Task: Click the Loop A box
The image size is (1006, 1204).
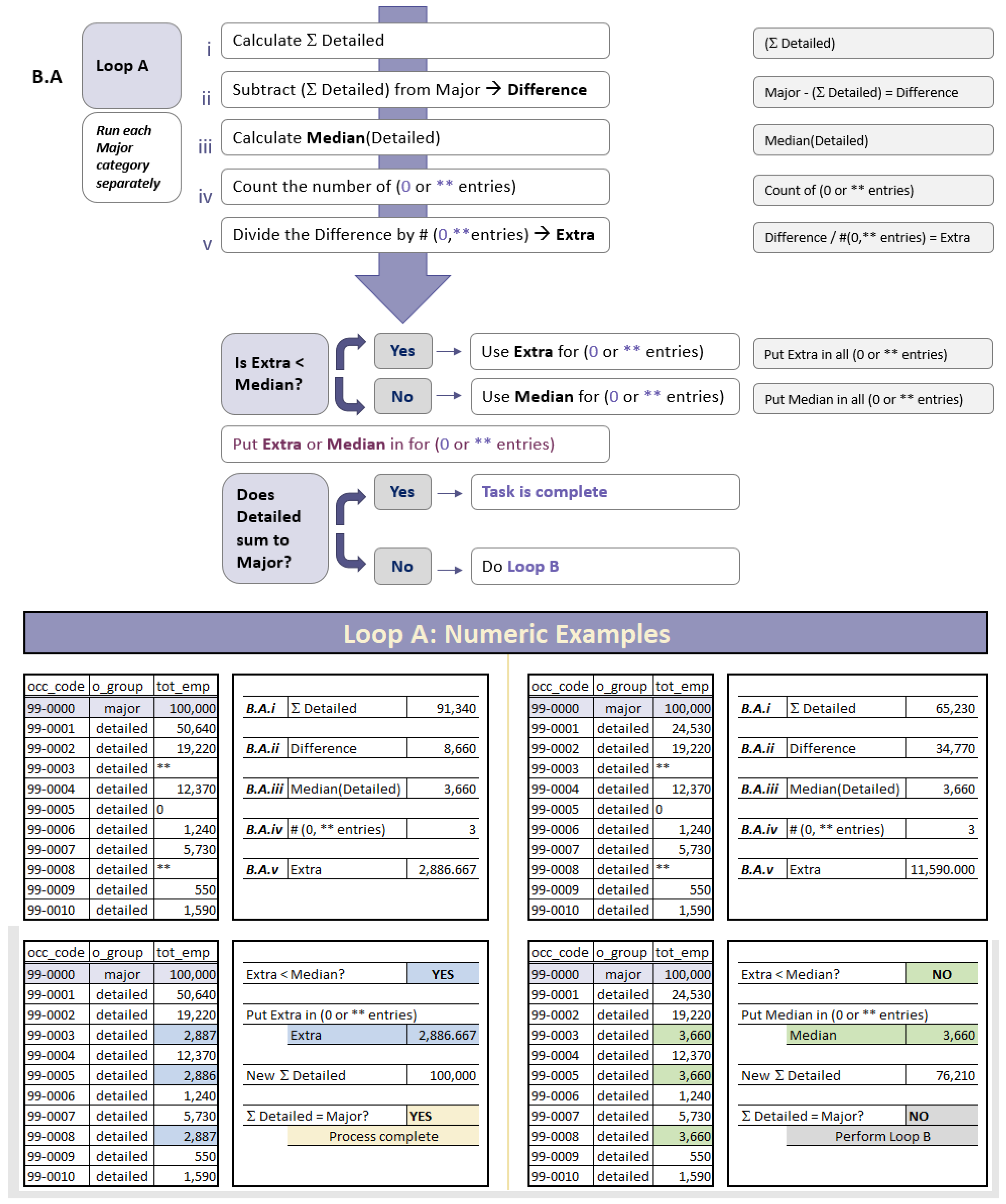Action: pos(131,65)
